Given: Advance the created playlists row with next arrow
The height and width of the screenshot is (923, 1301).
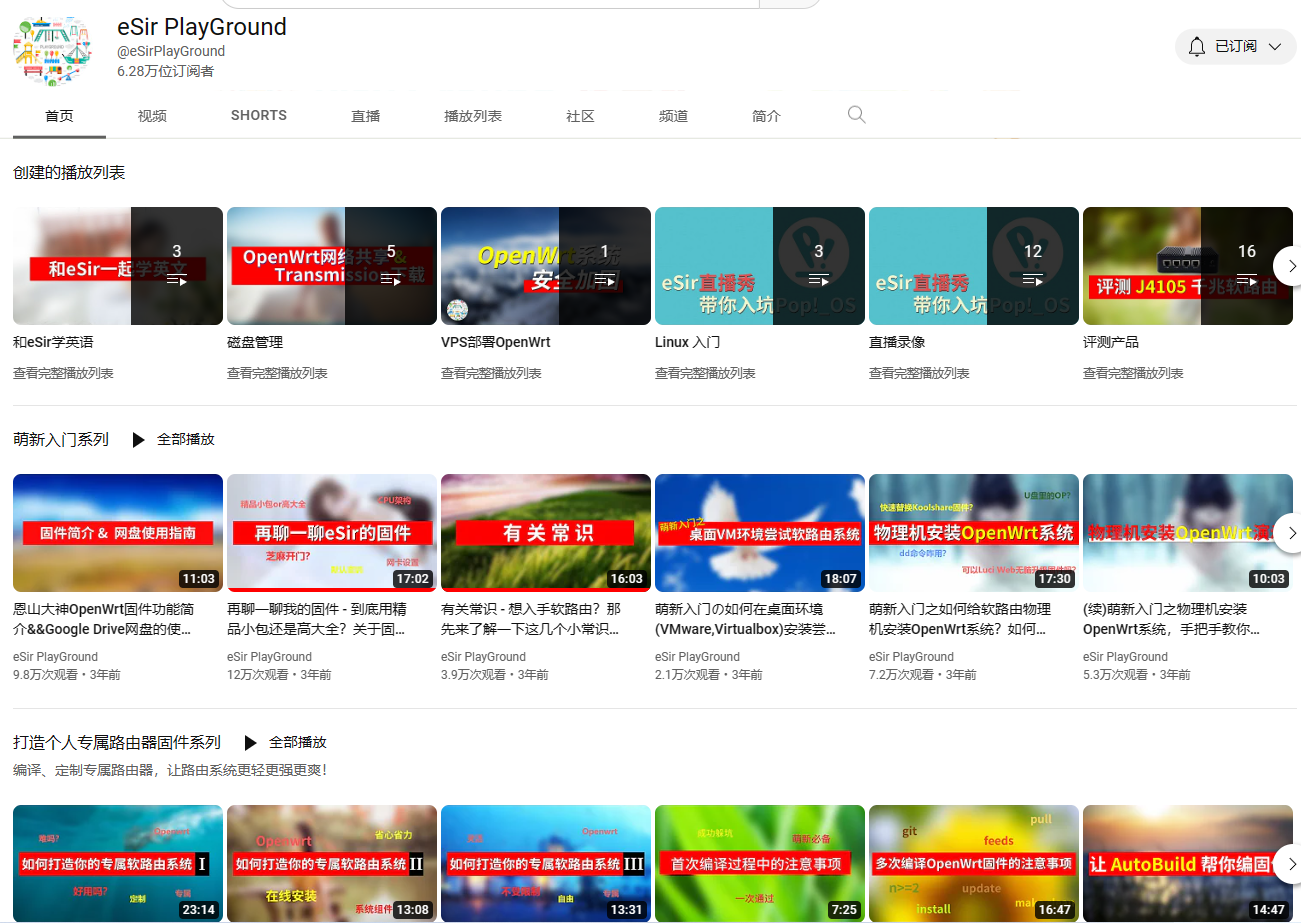Looking at the screenshot, I should click(x=1291, y=266).
